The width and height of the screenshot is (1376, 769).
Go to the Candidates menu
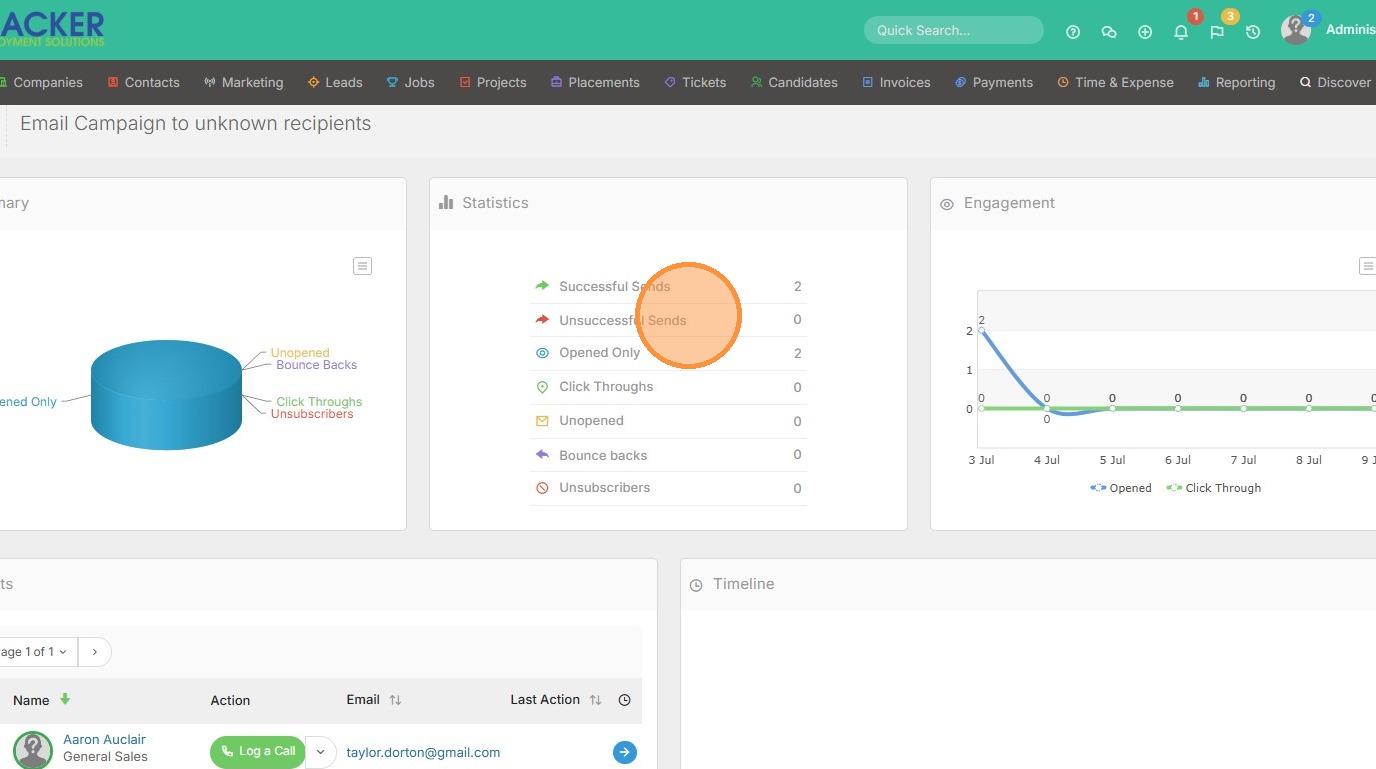coord(794,82)
